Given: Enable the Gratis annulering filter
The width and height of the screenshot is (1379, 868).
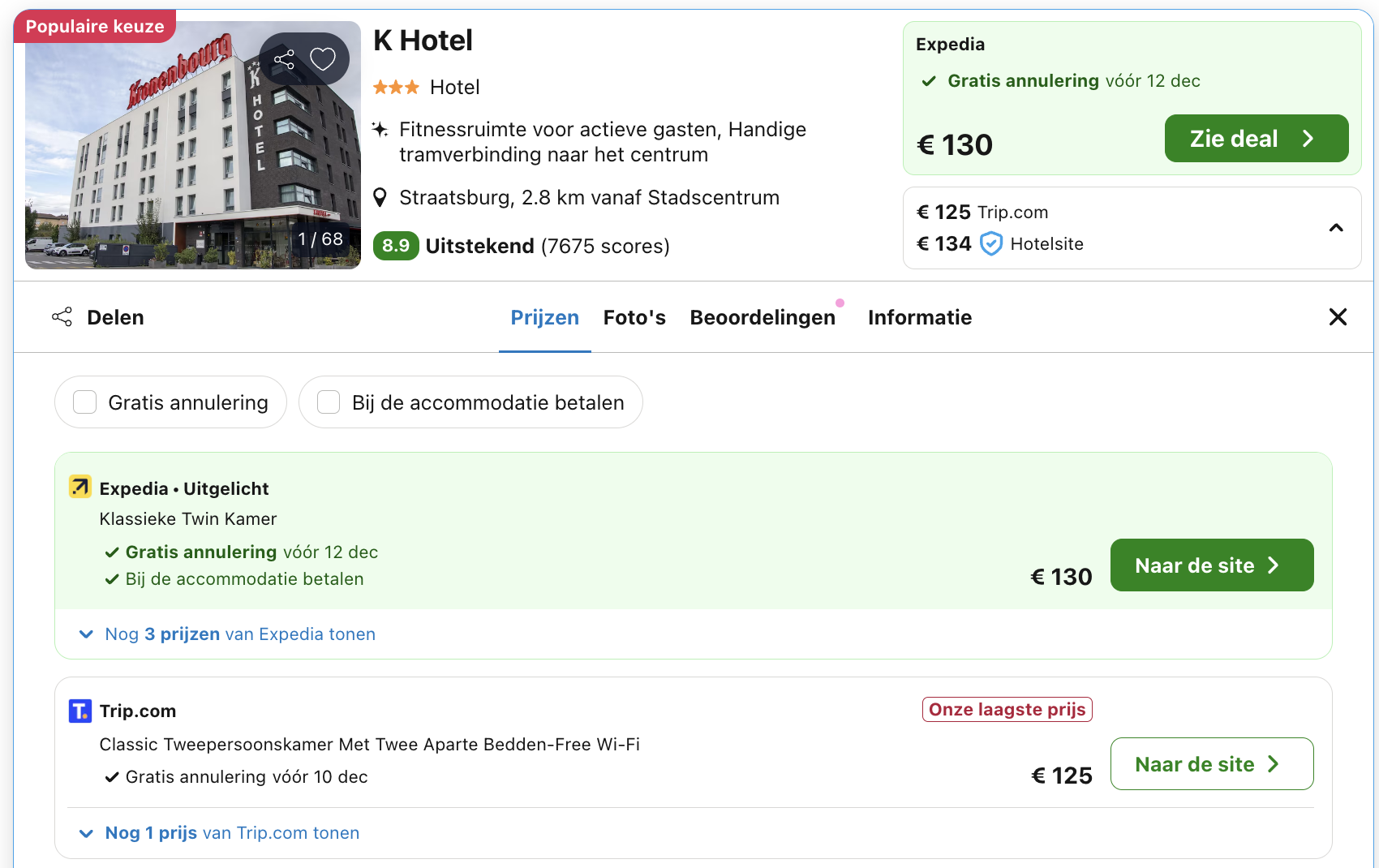Looking at the screenshot, I should pos(84,402).
